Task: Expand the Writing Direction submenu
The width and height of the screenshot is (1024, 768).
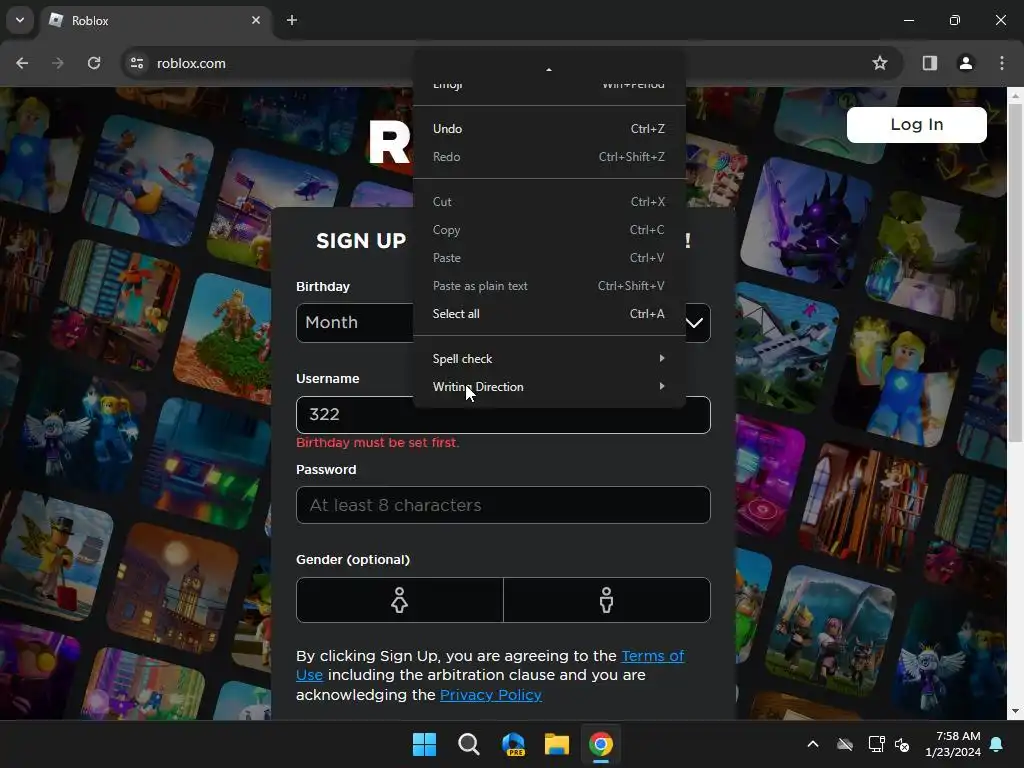Action: [549, 387]
